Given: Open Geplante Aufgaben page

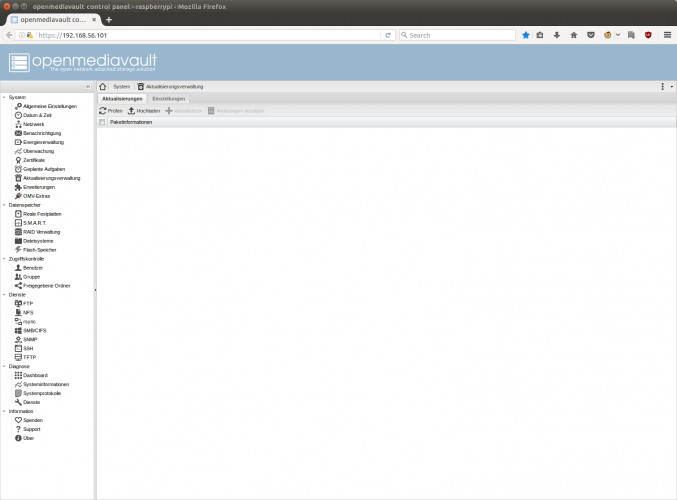Looking at the screenshot, I should pyautogui.click(x=40, y=169).
